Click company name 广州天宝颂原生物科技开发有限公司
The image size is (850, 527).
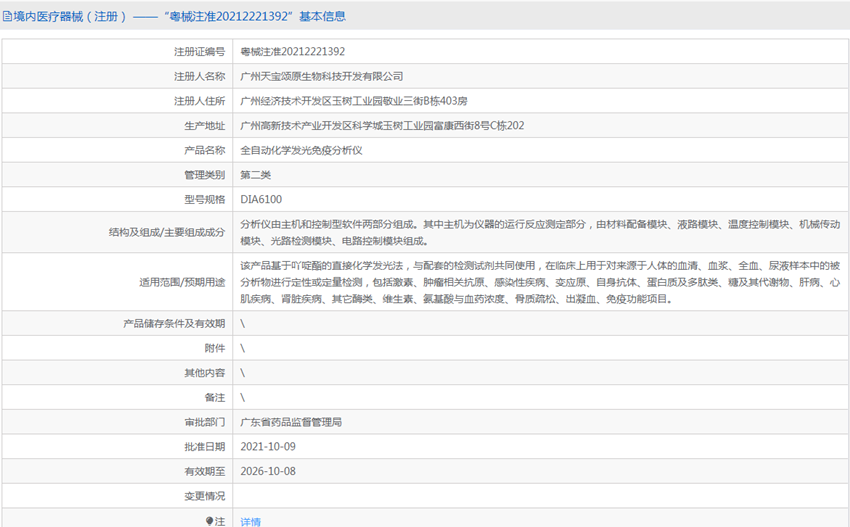pyautogui.click(x=321, y=76)
